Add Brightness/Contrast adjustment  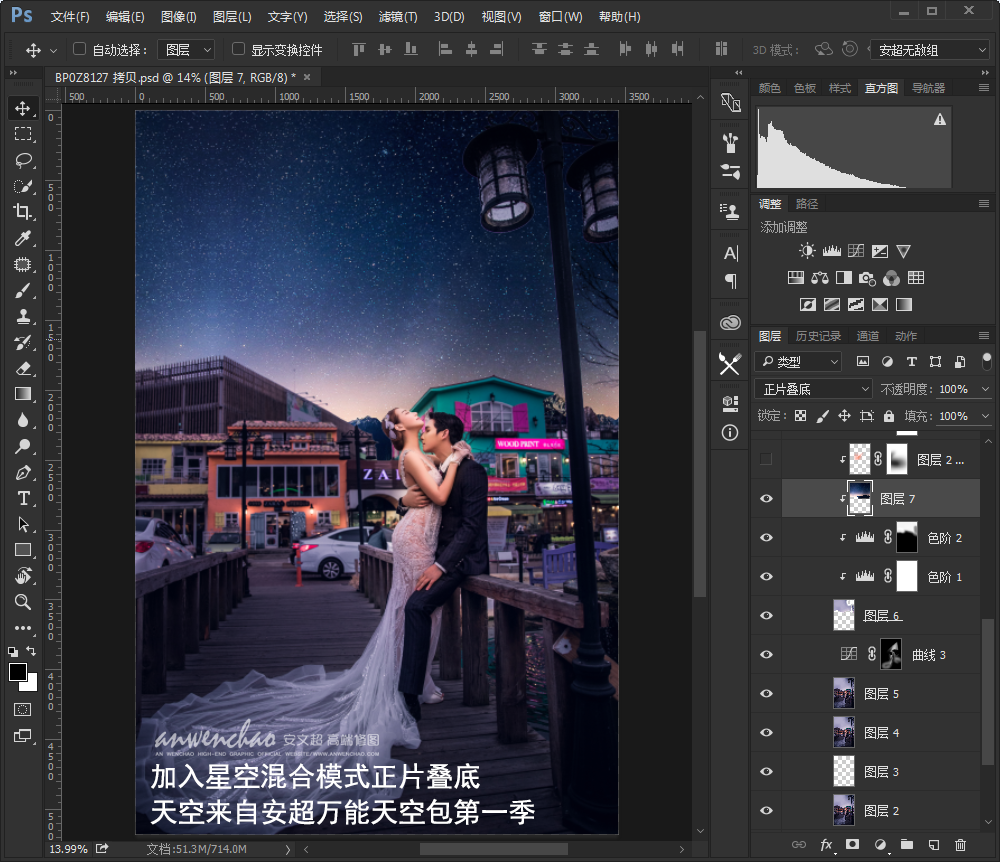807,251
